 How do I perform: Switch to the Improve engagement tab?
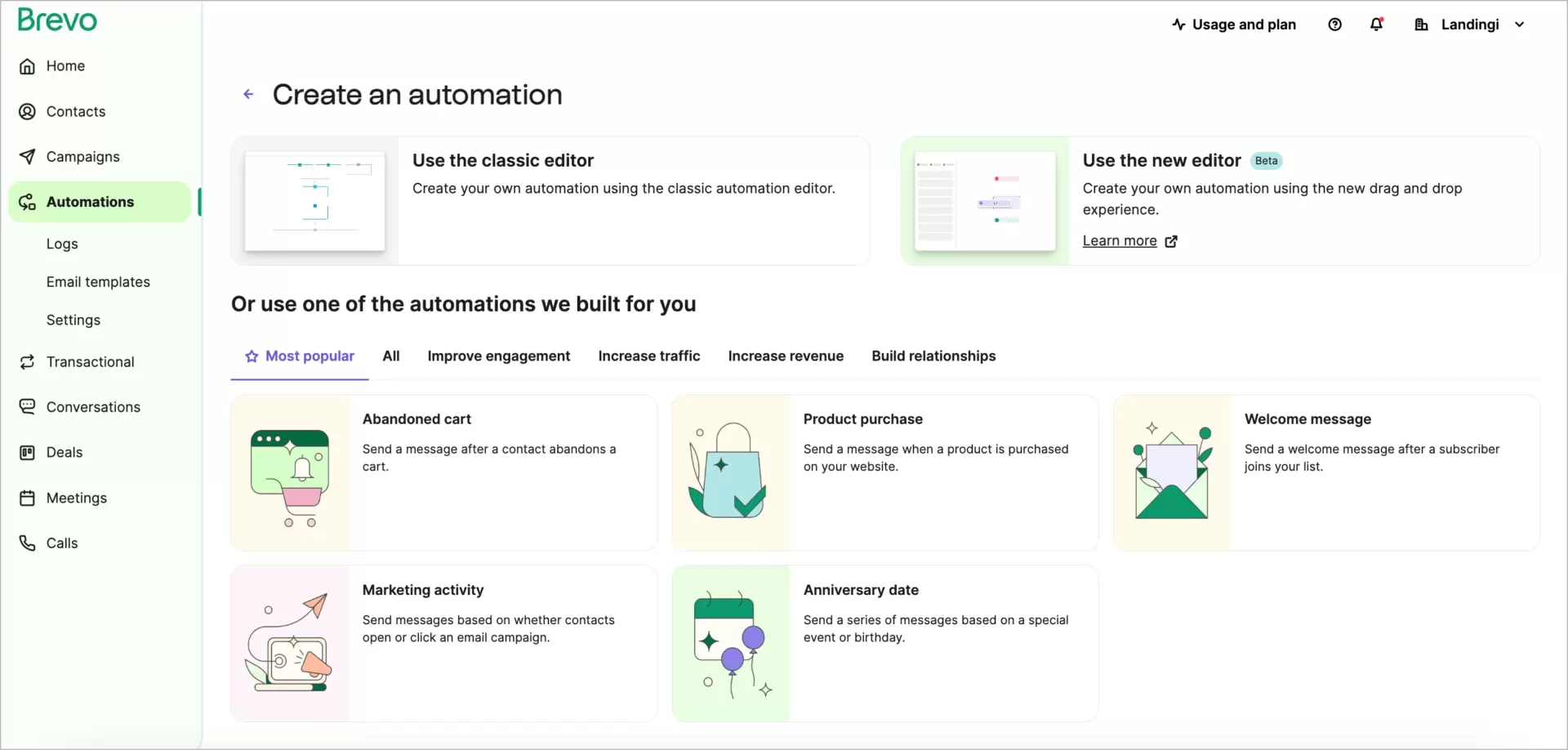click(x=499, y=355)
